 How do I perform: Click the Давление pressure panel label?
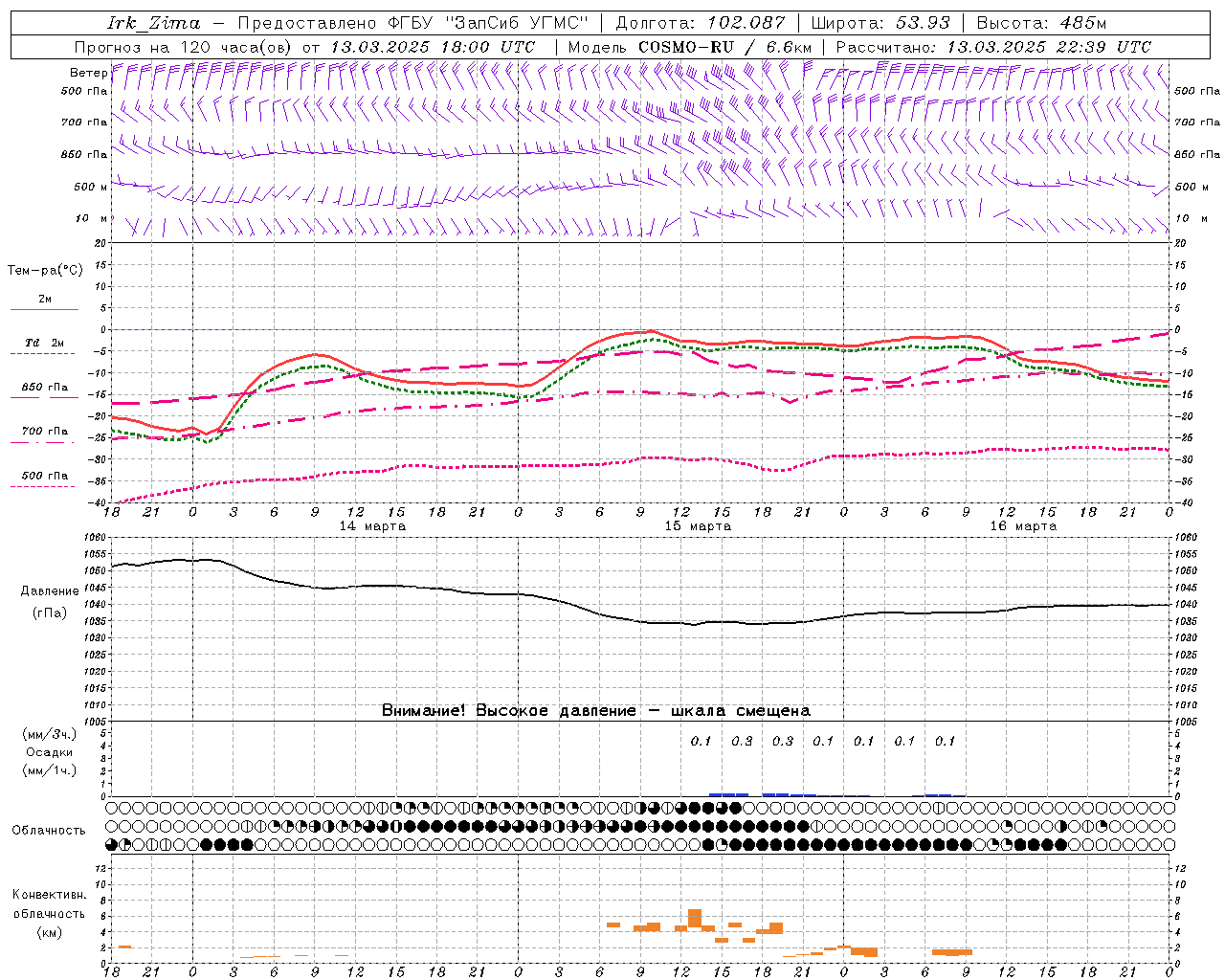50,591
